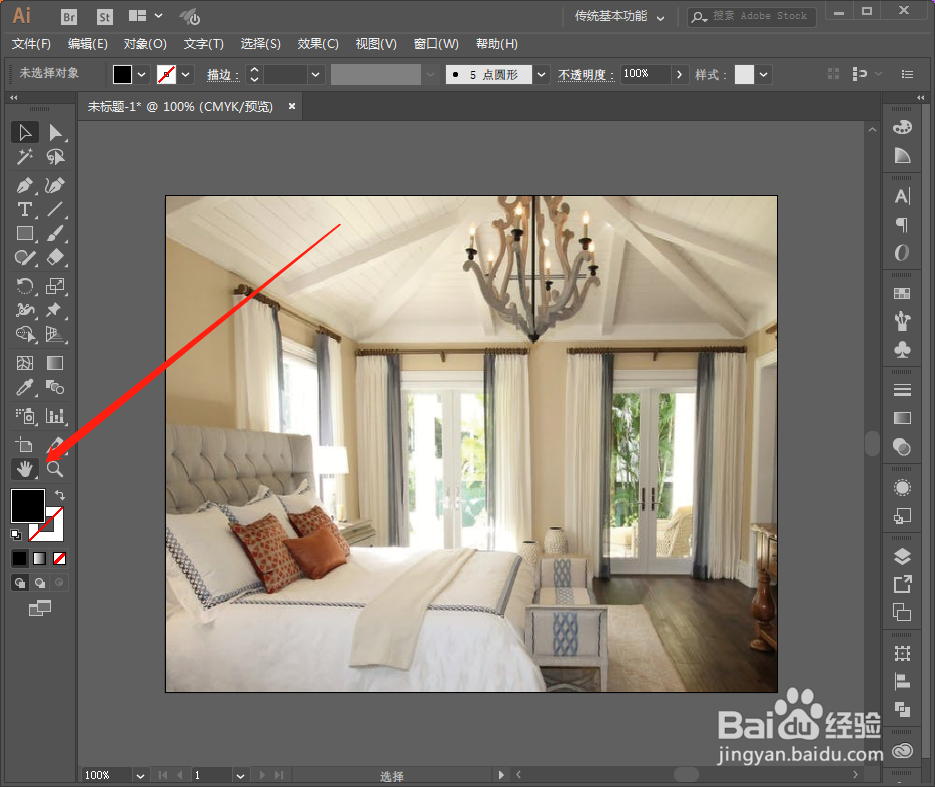The height and width of the screenshot is (787, 935).
Task: Choose the Mesh tool
Action: (25, 363)
